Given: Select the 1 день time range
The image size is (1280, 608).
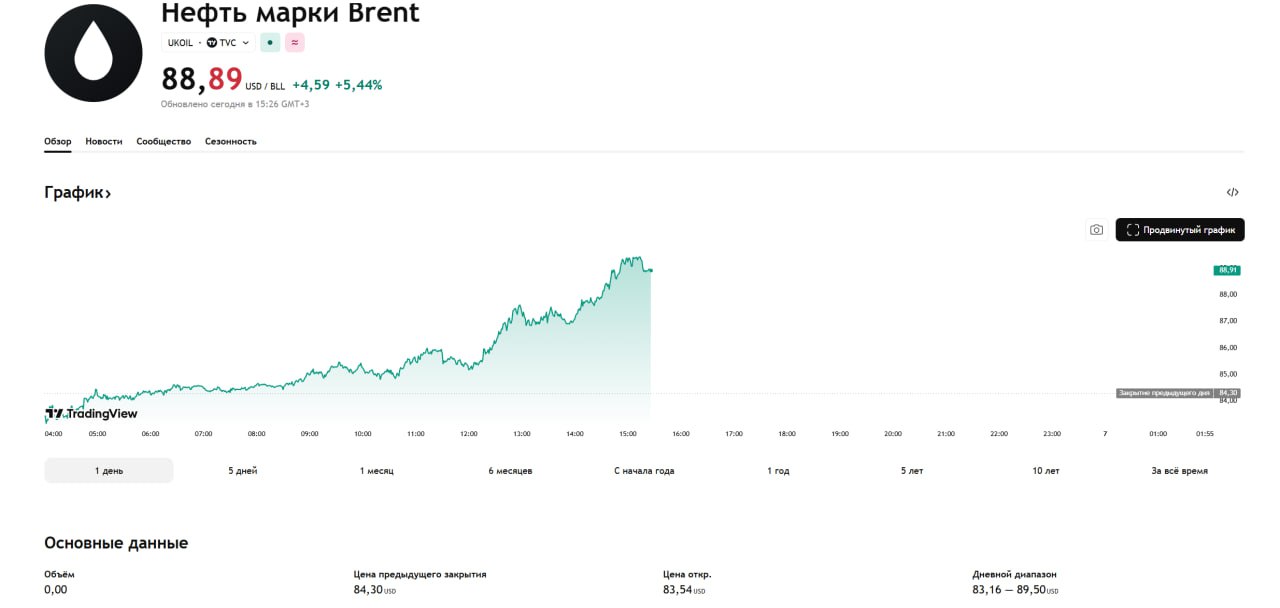Looking at the screenshot, I should click(x=109, y=470).
